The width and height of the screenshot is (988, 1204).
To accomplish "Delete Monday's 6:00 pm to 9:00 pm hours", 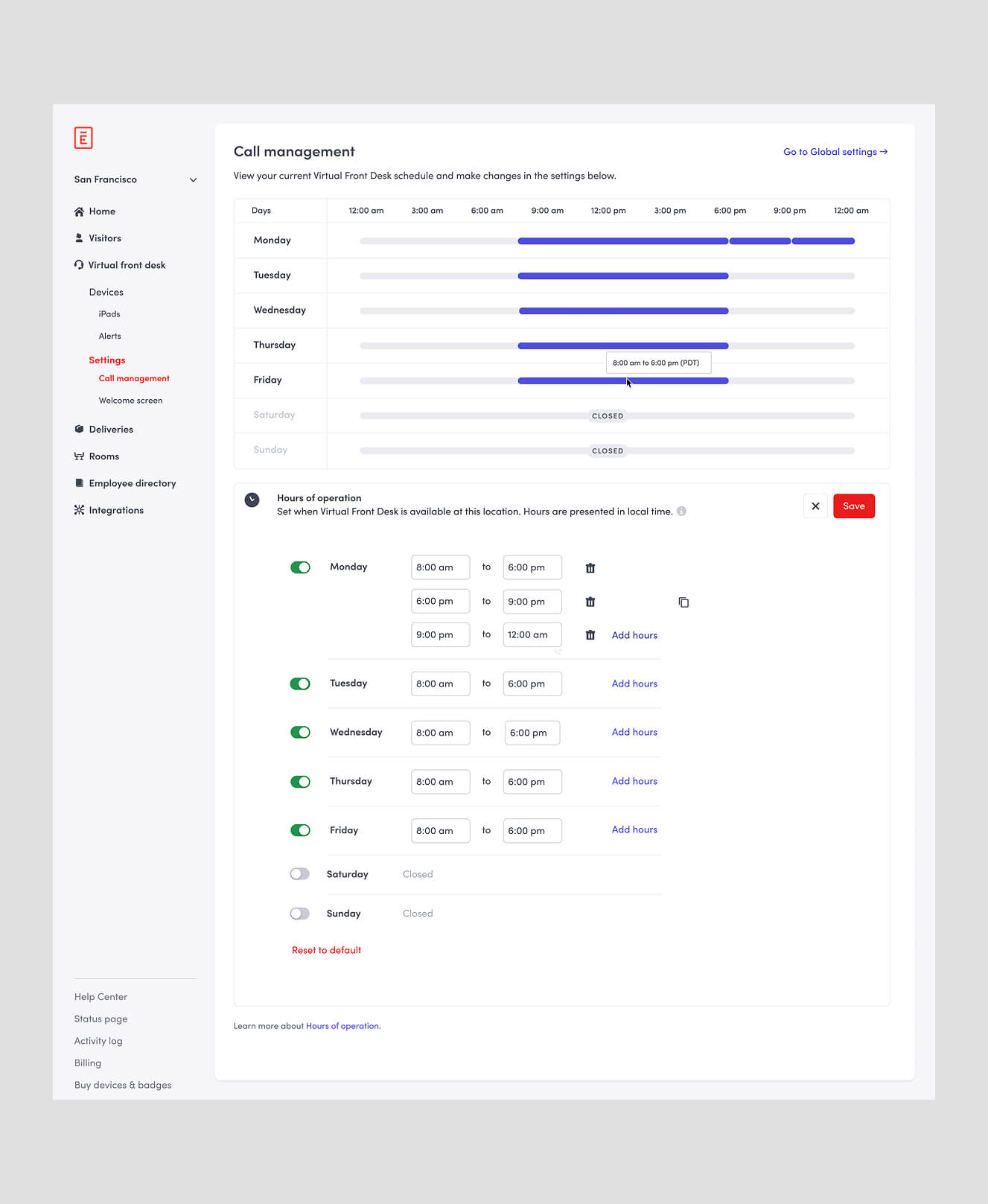I will [x=590, y=602].
